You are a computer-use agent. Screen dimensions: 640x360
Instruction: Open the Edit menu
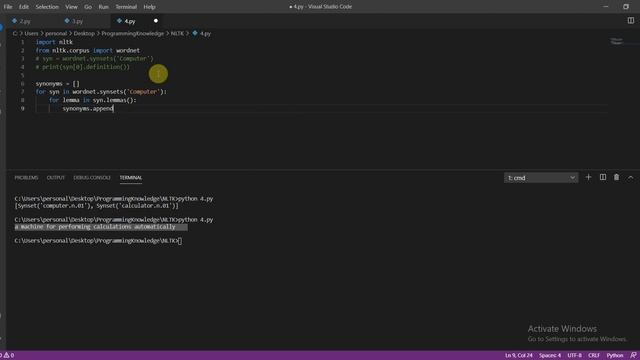click(24, 7)
